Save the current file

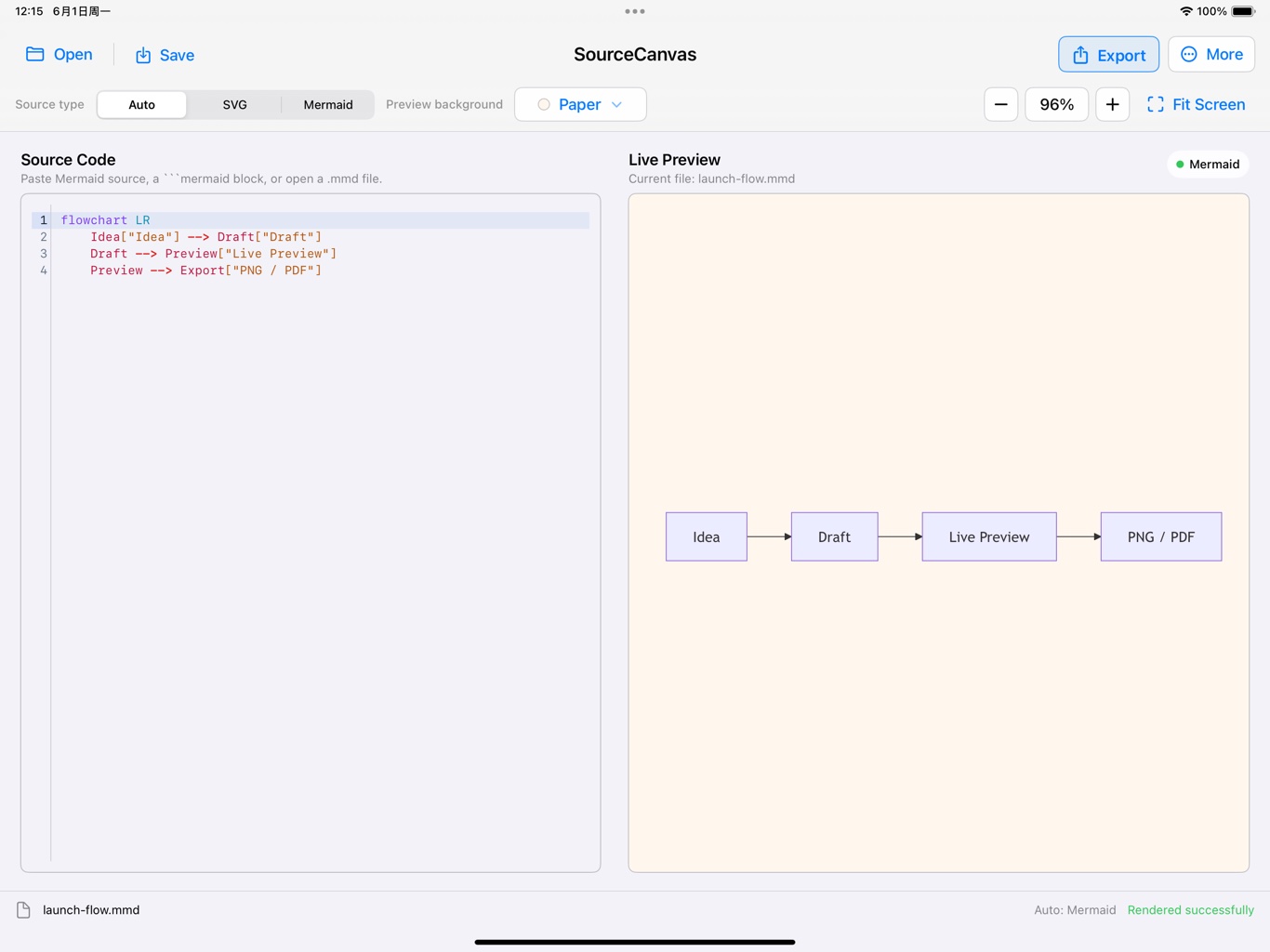(x=165, y=55)
